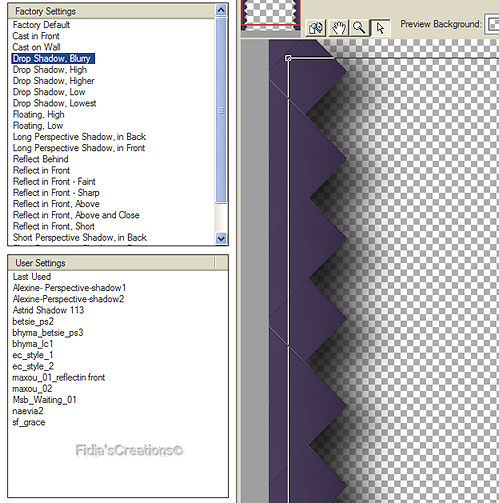This screenshot has height=503, width=499.
Task: Select the Factory Default preset
Action: tap(41, 25)
